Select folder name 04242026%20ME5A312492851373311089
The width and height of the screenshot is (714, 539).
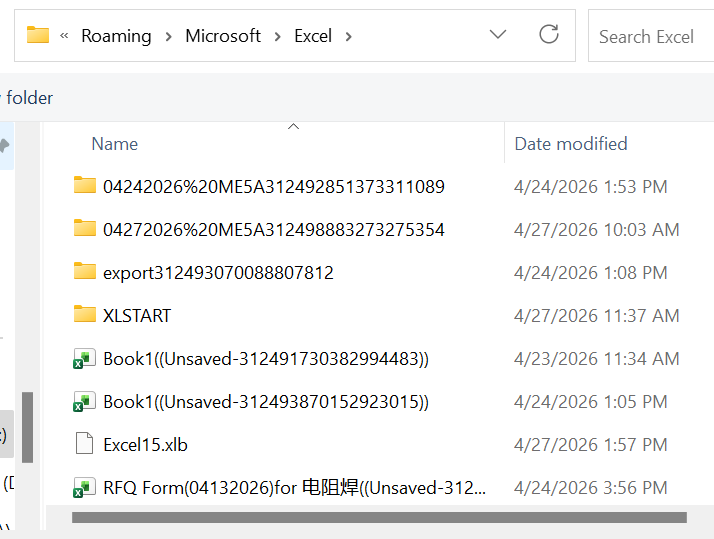pyautogui.click(x=274, y=187)
